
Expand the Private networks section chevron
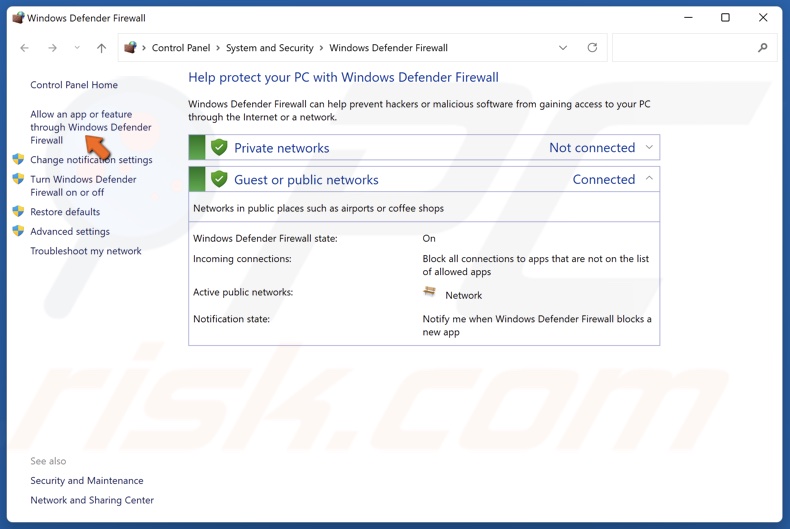pyautogui.click(x=649, y=147)
